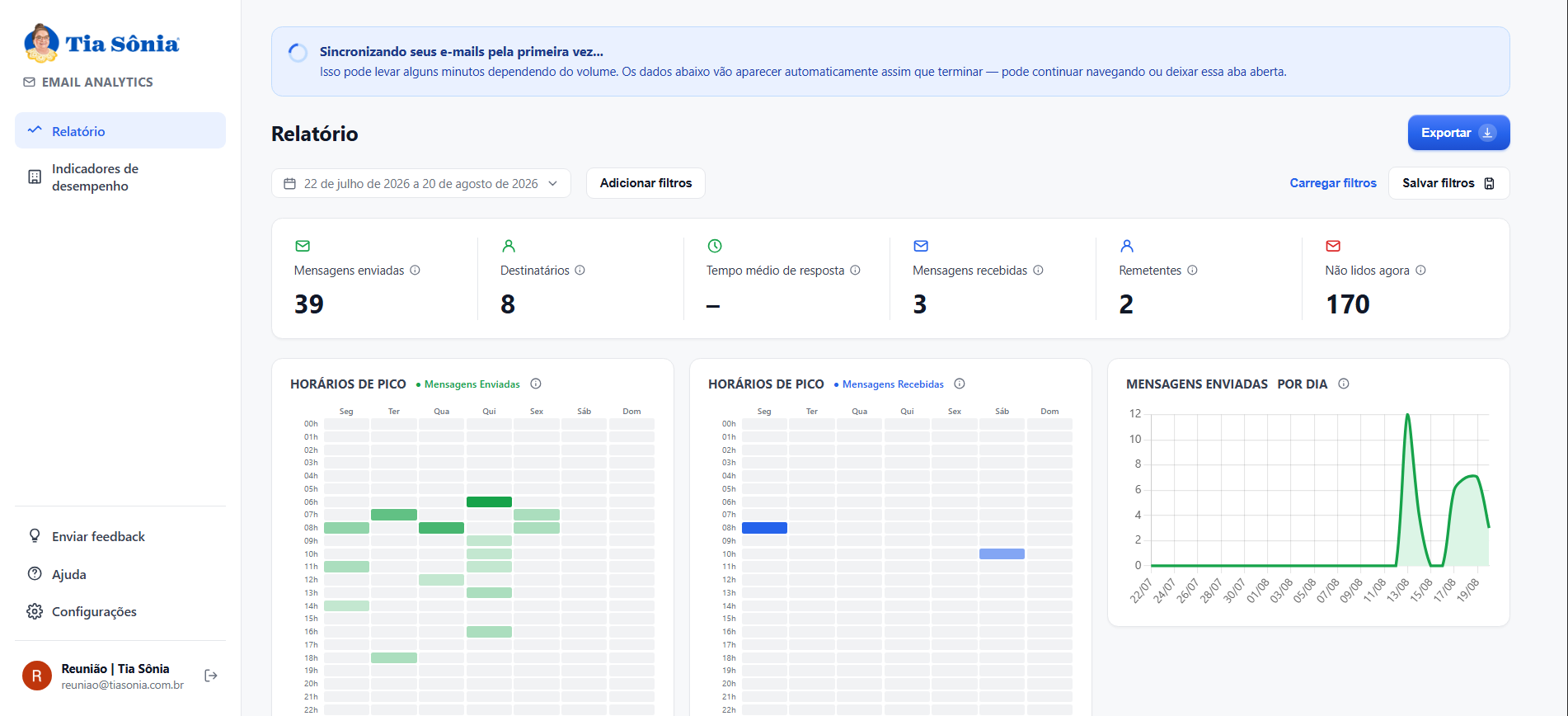The image size is (1568, 716).
Task: Click info icon of Mensagens Enviadas por Dia chart
Action: (x=1344, y=384)
